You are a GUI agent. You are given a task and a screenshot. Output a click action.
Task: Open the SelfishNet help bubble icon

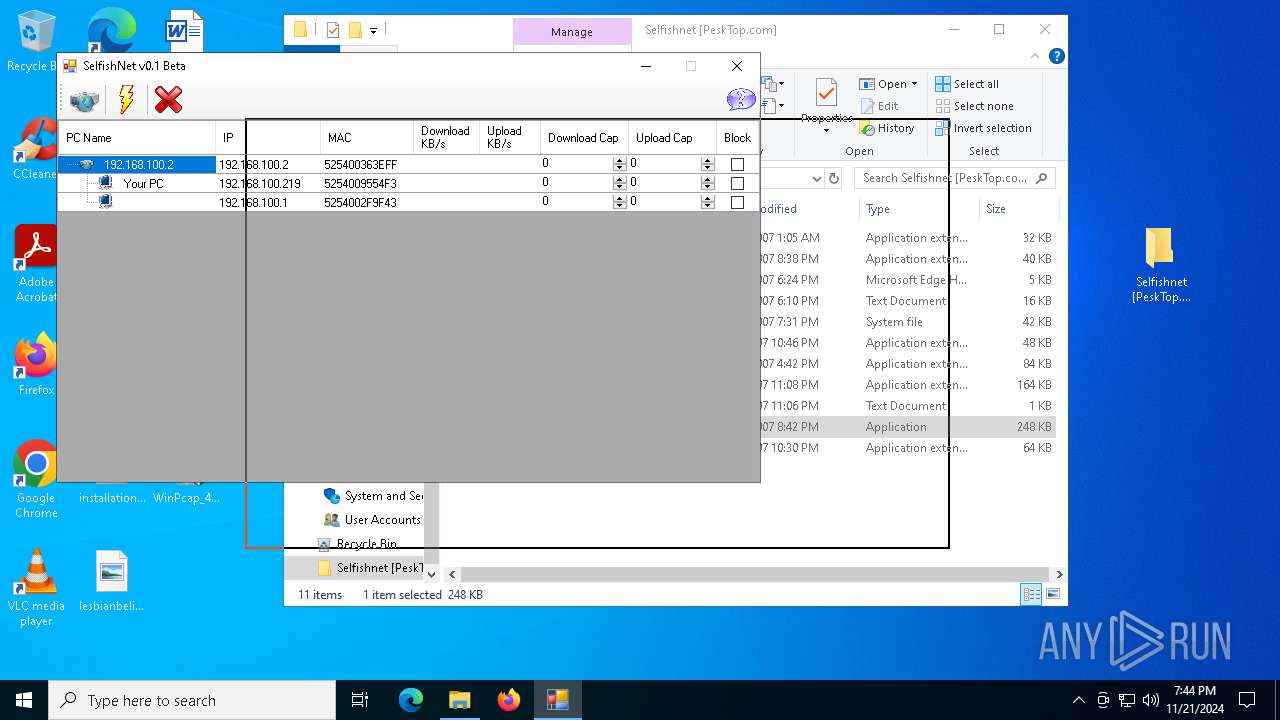741,99
